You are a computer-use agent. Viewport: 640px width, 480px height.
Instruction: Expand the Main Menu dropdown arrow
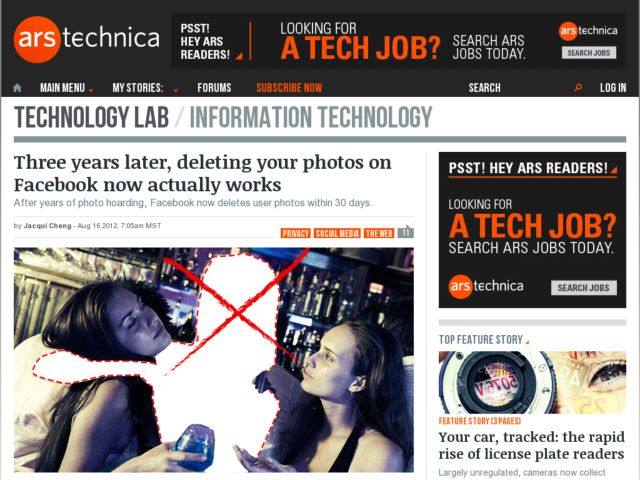tap(91, 90)
